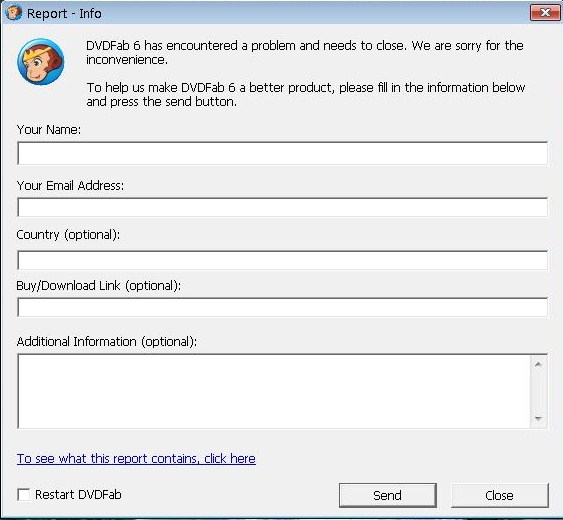
Task: Click into the Country input box
Action: click(283, 260)
